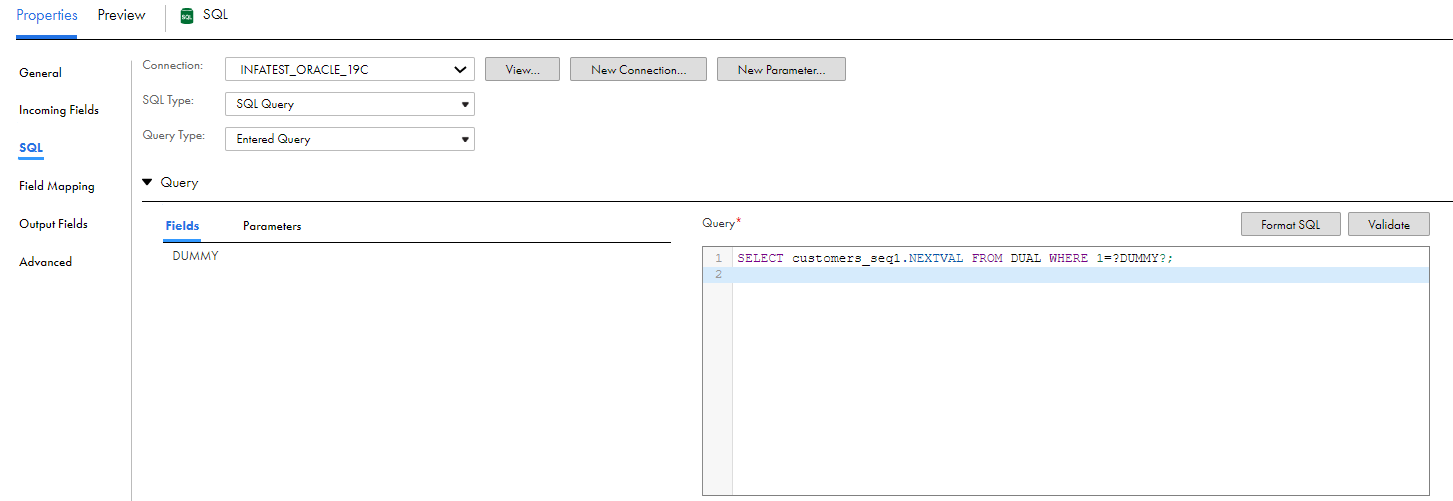
Task: Click the DUAL keyword in query
Action: [1025, 258]
